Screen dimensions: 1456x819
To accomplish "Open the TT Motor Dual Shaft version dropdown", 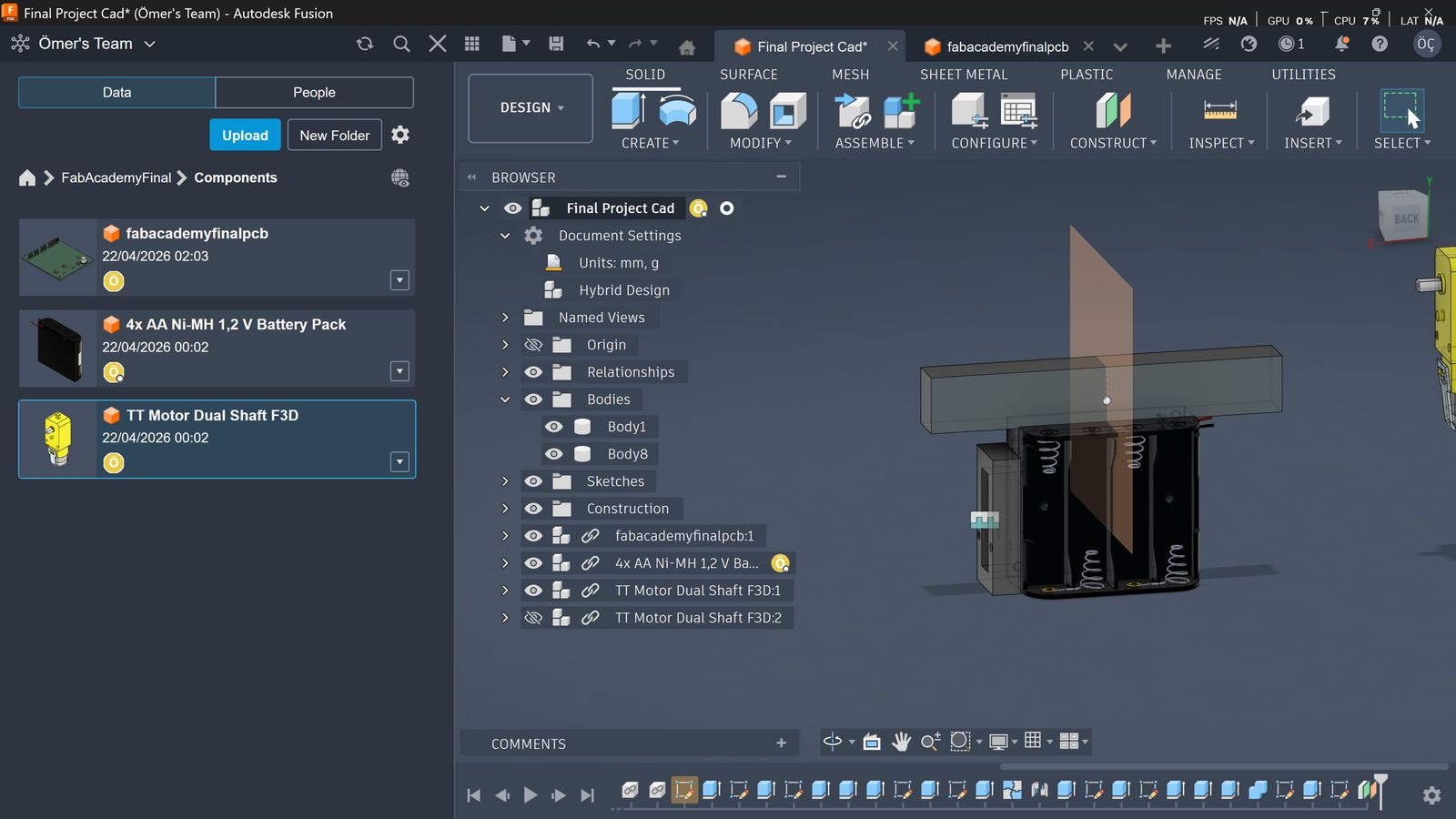I will [399, 462].
